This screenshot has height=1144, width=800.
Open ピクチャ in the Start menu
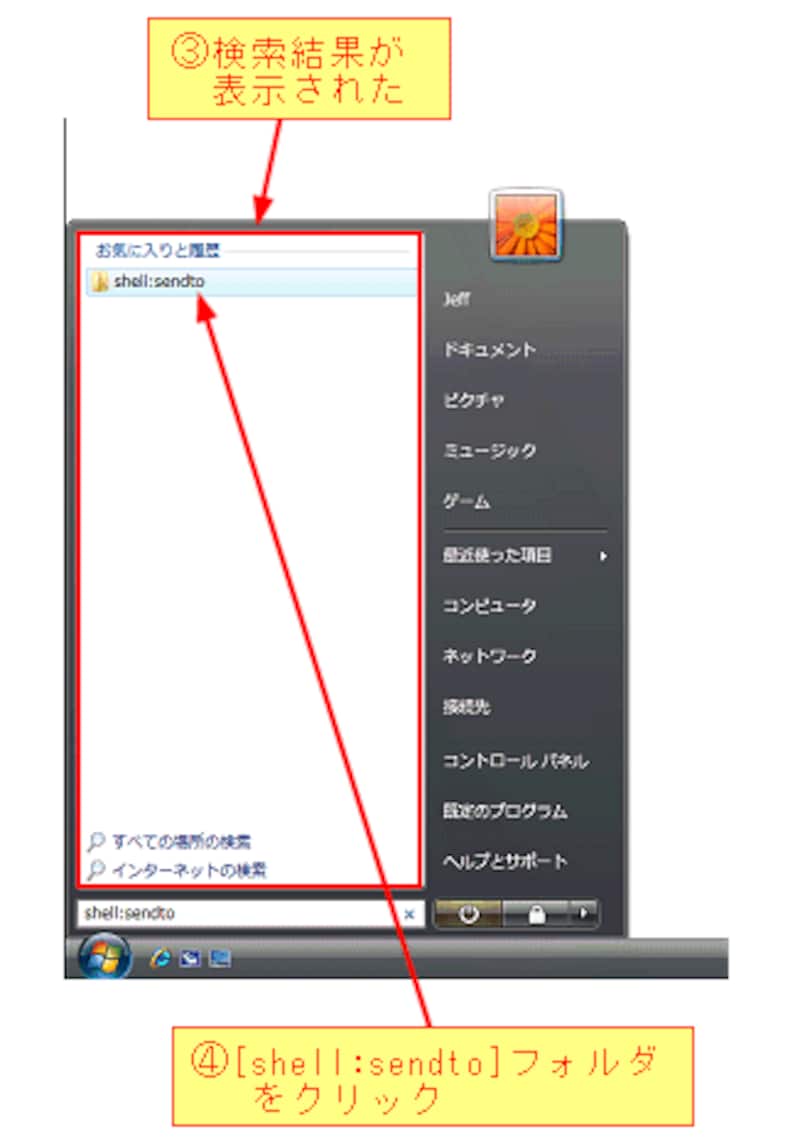(x=473, y=401)
